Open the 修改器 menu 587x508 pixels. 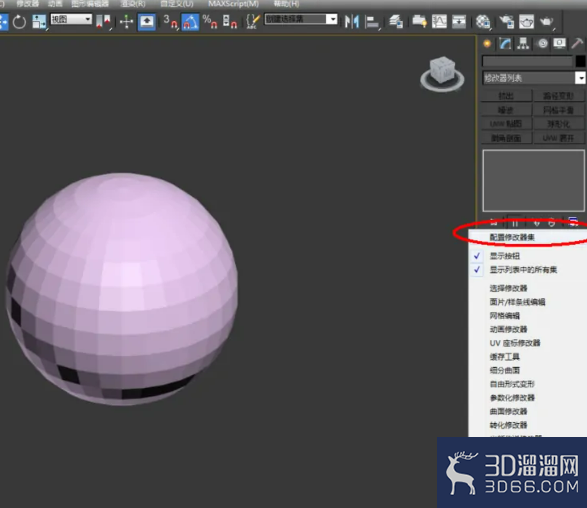tap(28, 4)
